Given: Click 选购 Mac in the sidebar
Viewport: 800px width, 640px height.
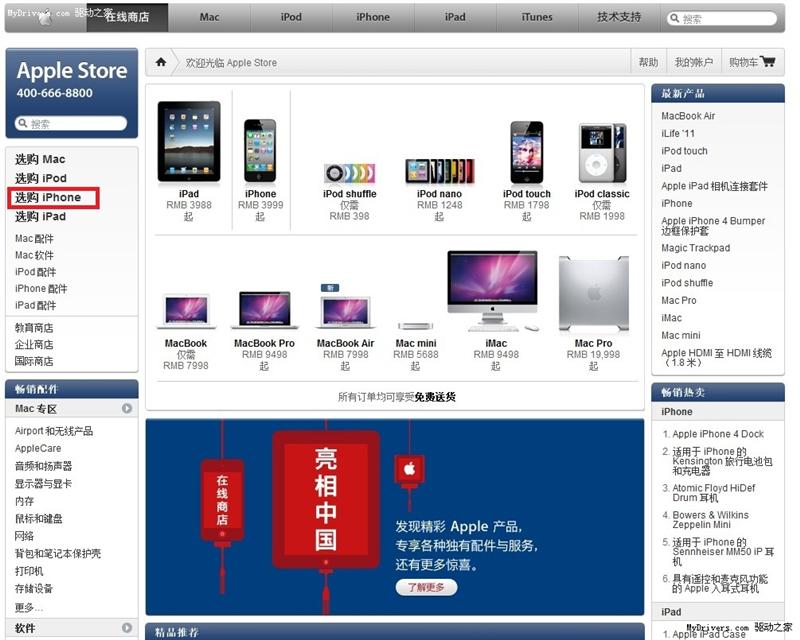Looking at the screenshot, I should click(40, 159).
